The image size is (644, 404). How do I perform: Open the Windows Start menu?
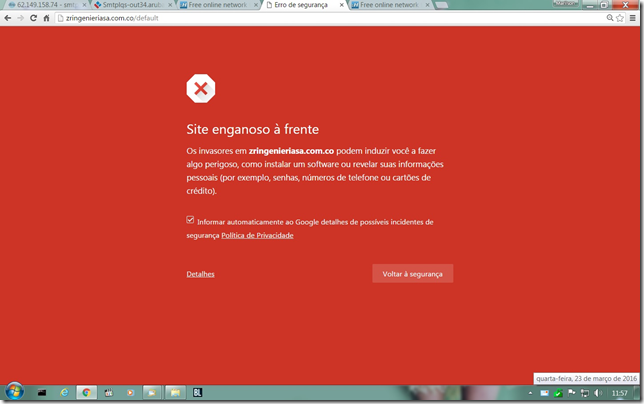[14, 392]
